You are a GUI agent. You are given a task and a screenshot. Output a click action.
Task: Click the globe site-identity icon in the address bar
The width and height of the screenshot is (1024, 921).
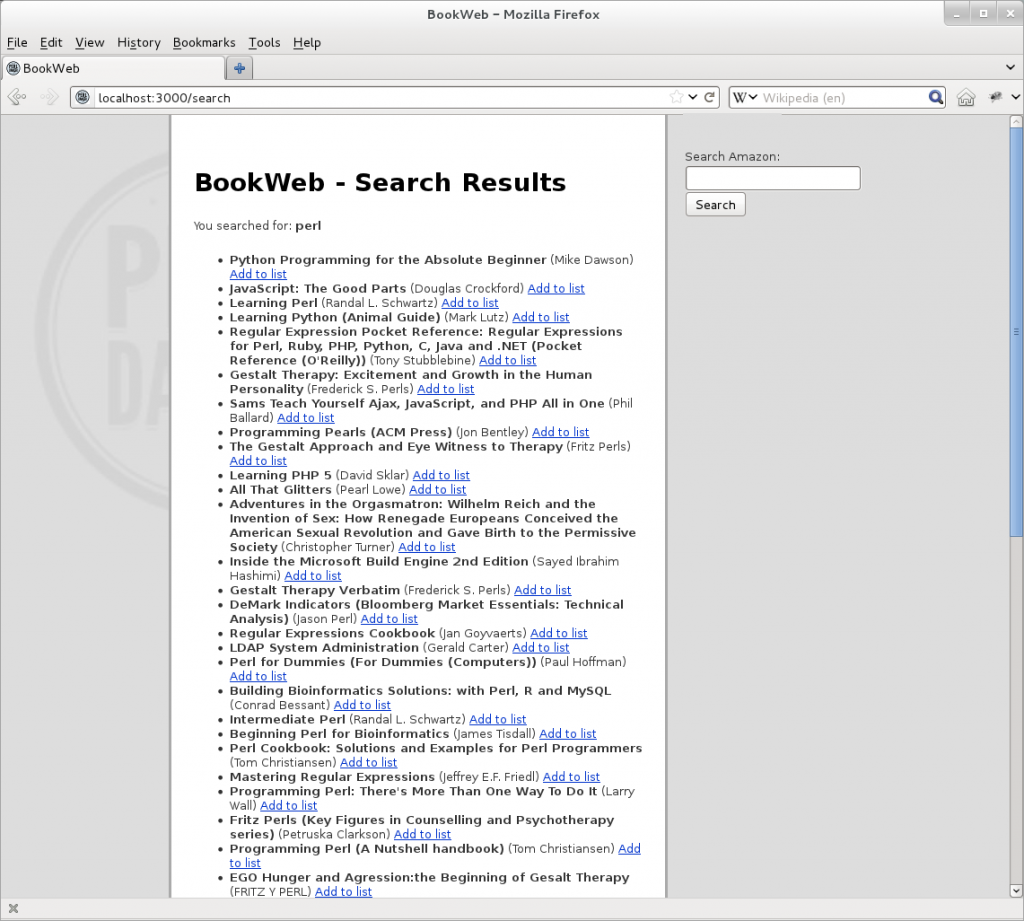(x=82, y=97)
